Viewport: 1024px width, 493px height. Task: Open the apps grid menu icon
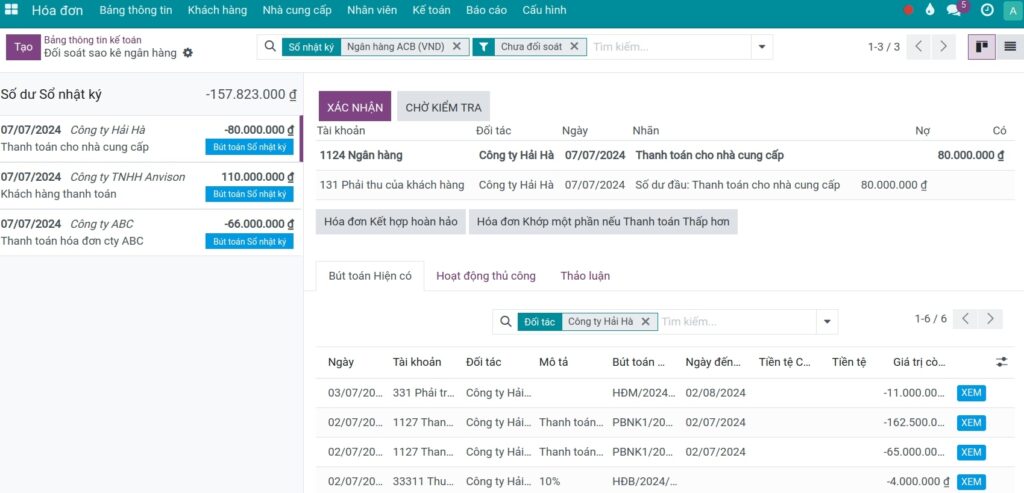(x=11, y=10)
